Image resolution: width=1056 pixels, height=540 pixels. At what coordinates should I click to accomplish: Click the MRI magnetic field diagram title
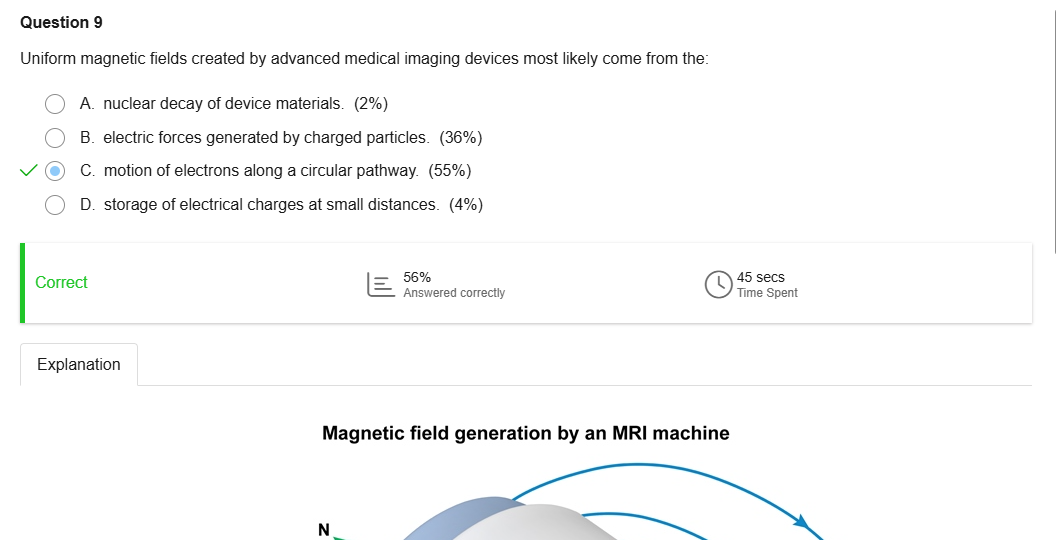tap(526, 434)
